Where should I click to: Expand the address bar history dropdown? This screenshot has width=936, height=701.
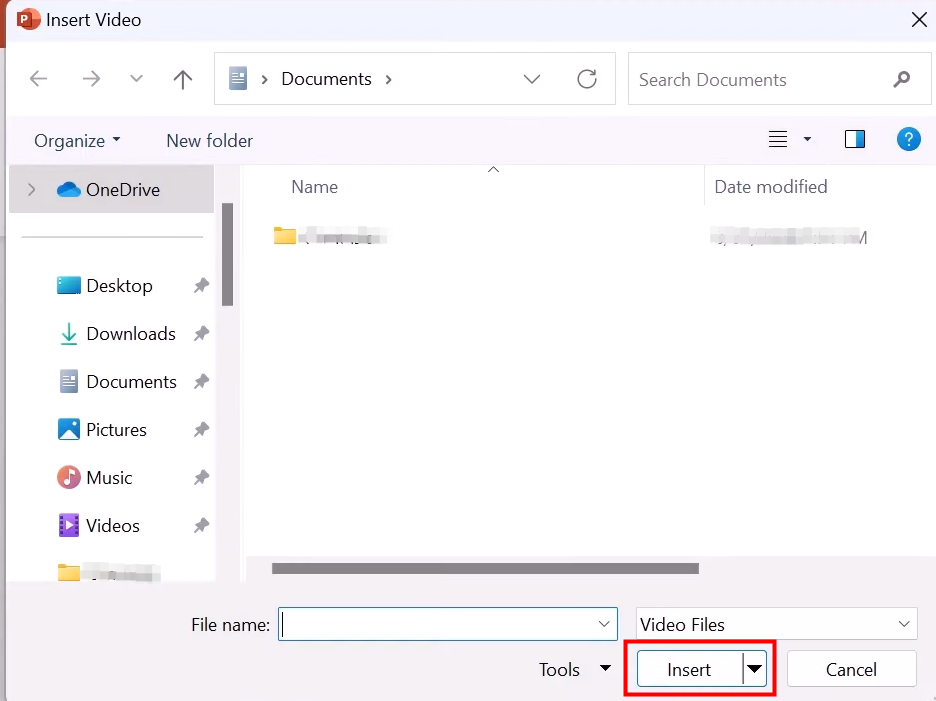(532, 80)
